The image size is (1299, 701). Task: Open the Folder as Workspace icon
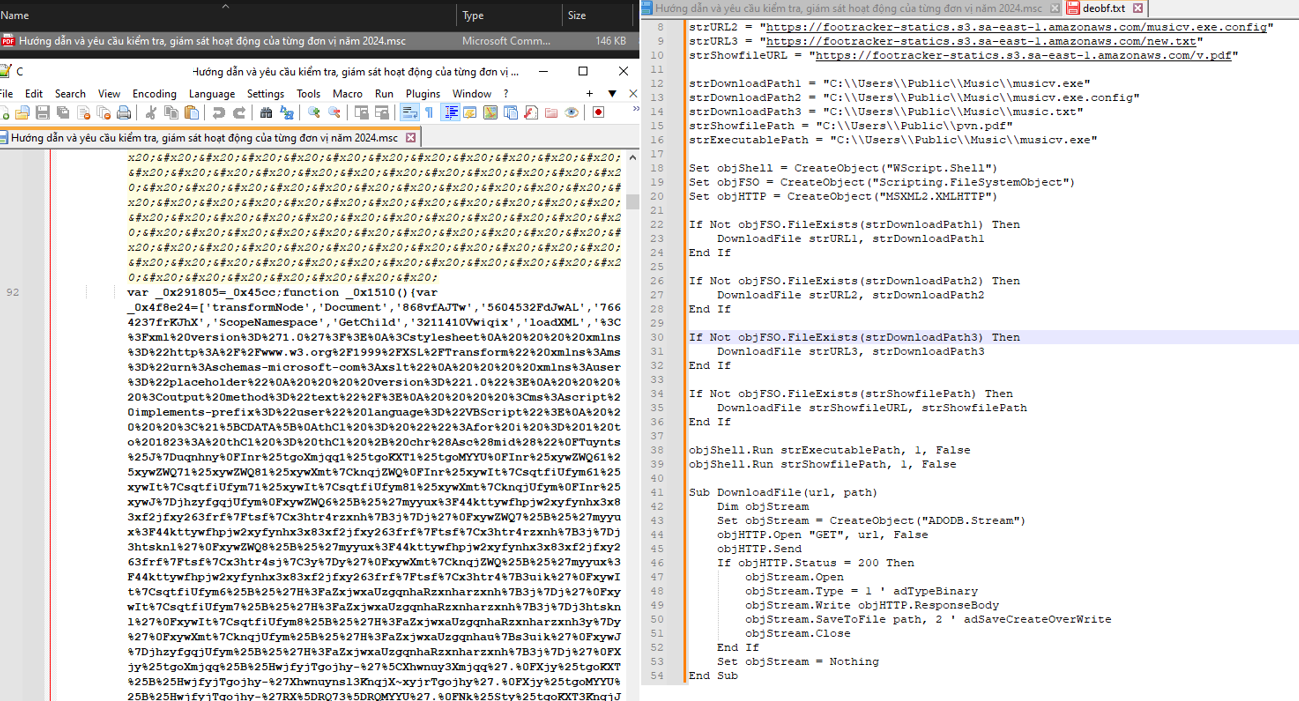point(551,113)
